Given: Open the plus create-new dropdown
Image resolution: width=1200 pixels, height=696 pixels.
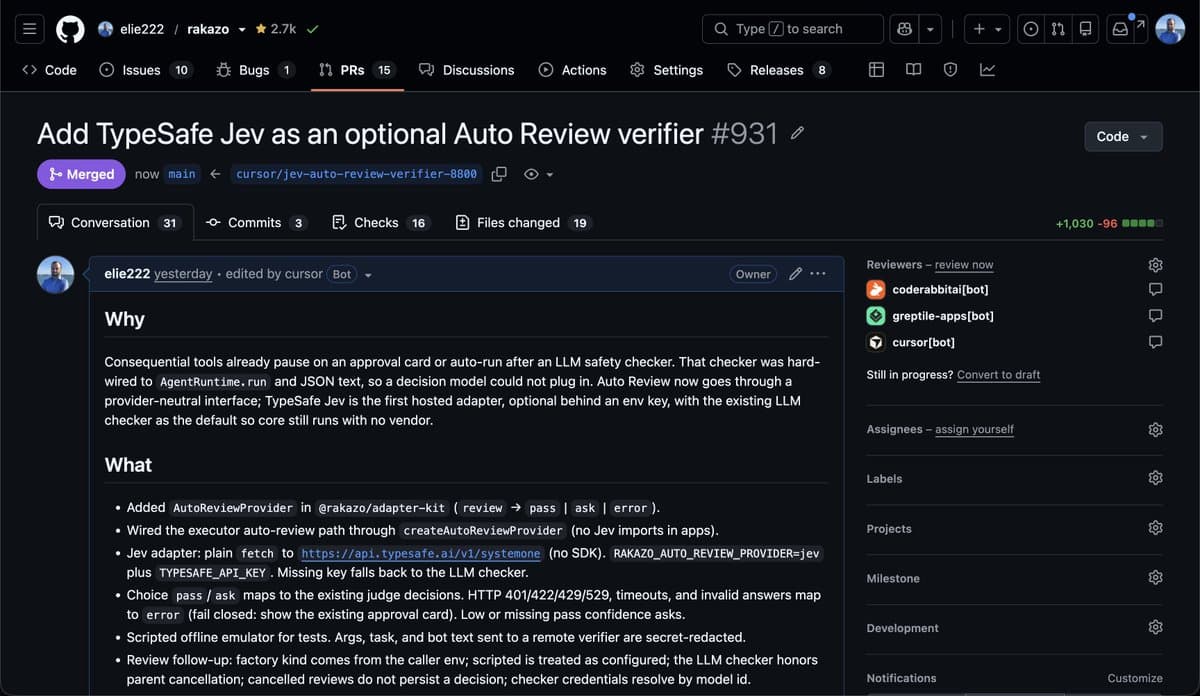Looking at the screenshot, I should click(987, 29).
